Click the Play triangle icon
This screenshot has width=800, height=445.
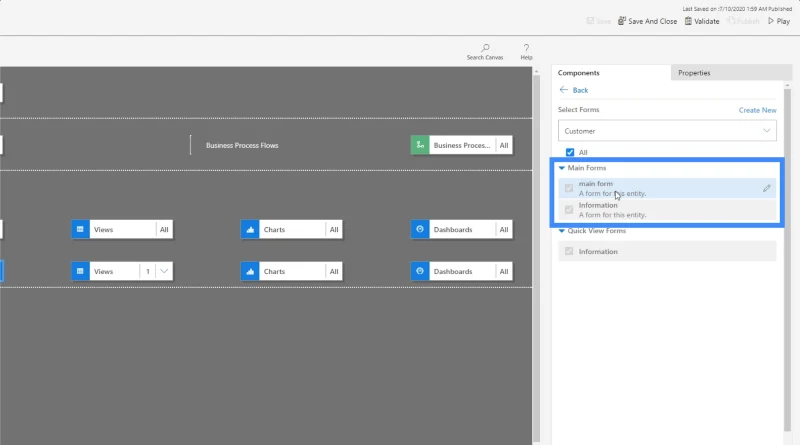(x=771, y=21)
